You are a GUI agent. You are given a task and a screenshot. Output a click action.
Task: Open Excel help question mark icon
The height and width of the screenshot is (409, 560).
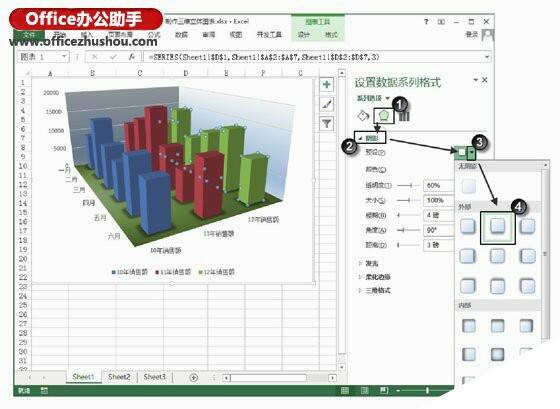426,22
